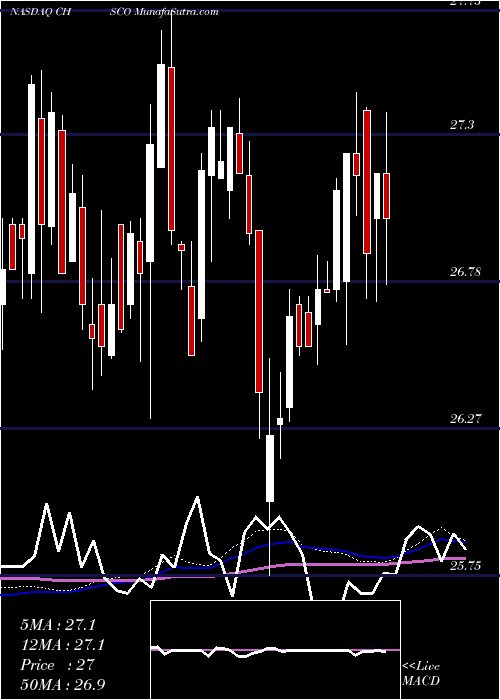This screenshot has height=700, width=500.
Task: Click the 25.75 price axis label
Action: [x=465, y=566]
